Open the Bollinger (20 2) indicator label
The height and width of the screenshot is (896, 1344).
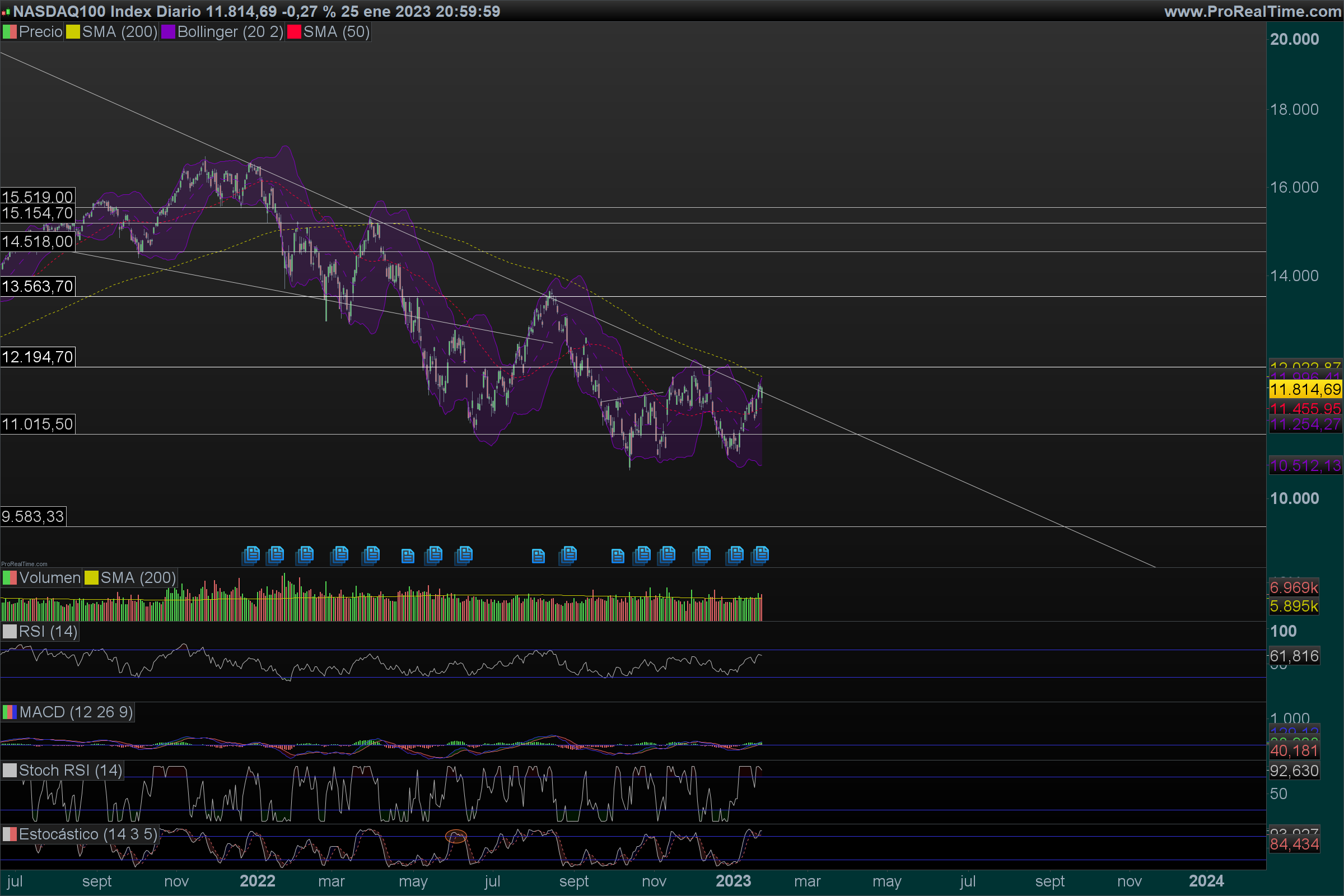pyautogui.click(x=230, y=32)
